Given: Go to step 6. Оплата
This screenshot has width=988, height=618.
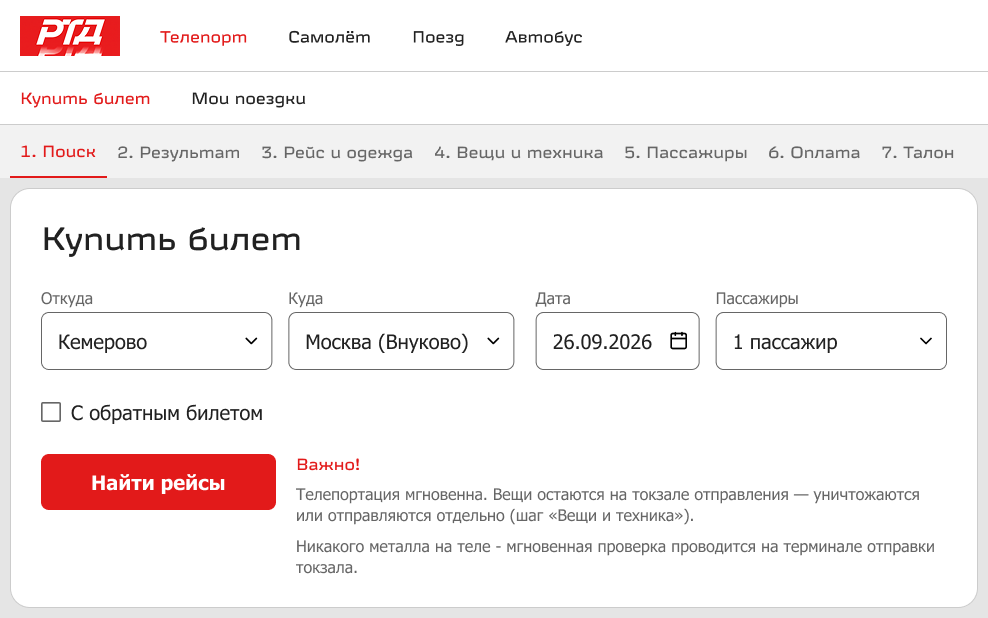Looking at the screenshot, I should point(814,152).
